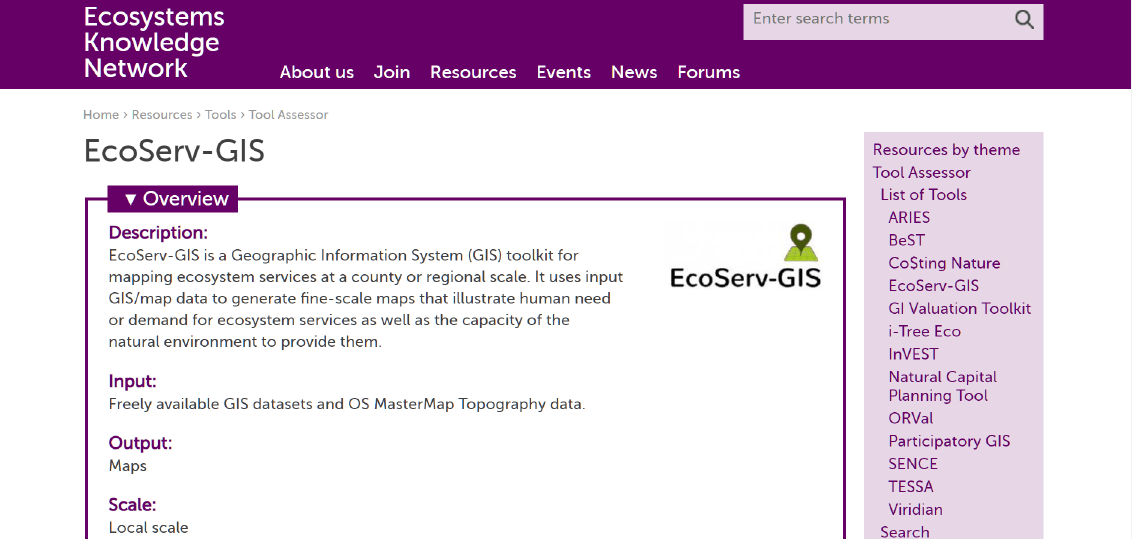Viewport: 1132px width, 539px height.
Task: Go to Home breadcrumb link
Action: pos(100,115)
